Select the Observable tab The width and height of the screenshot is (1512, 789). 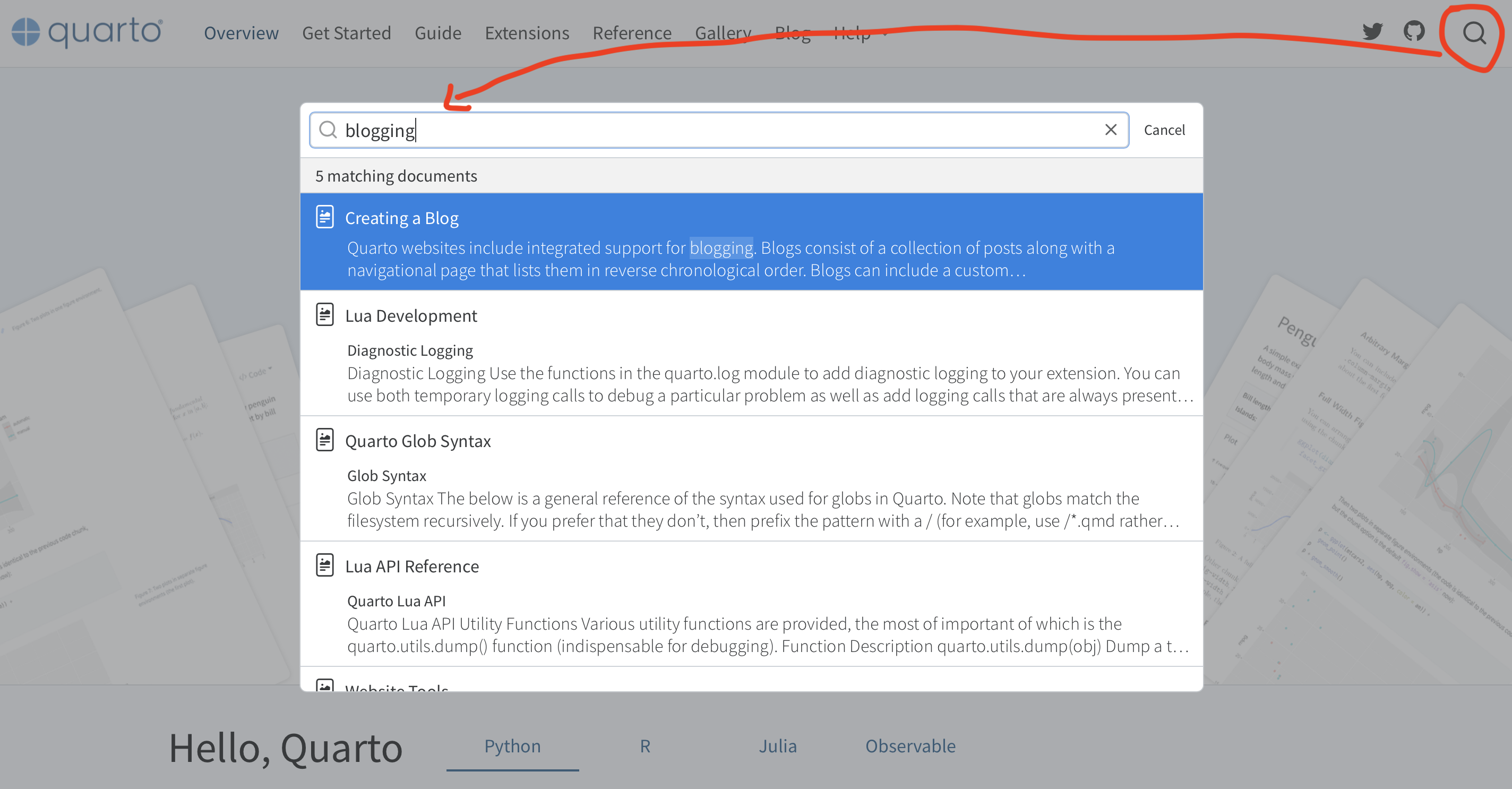[x=910, y=746]
